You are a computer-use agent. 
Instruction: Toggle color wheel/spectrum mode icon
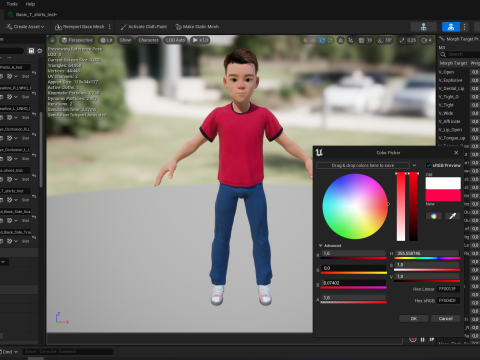[434, 216]
